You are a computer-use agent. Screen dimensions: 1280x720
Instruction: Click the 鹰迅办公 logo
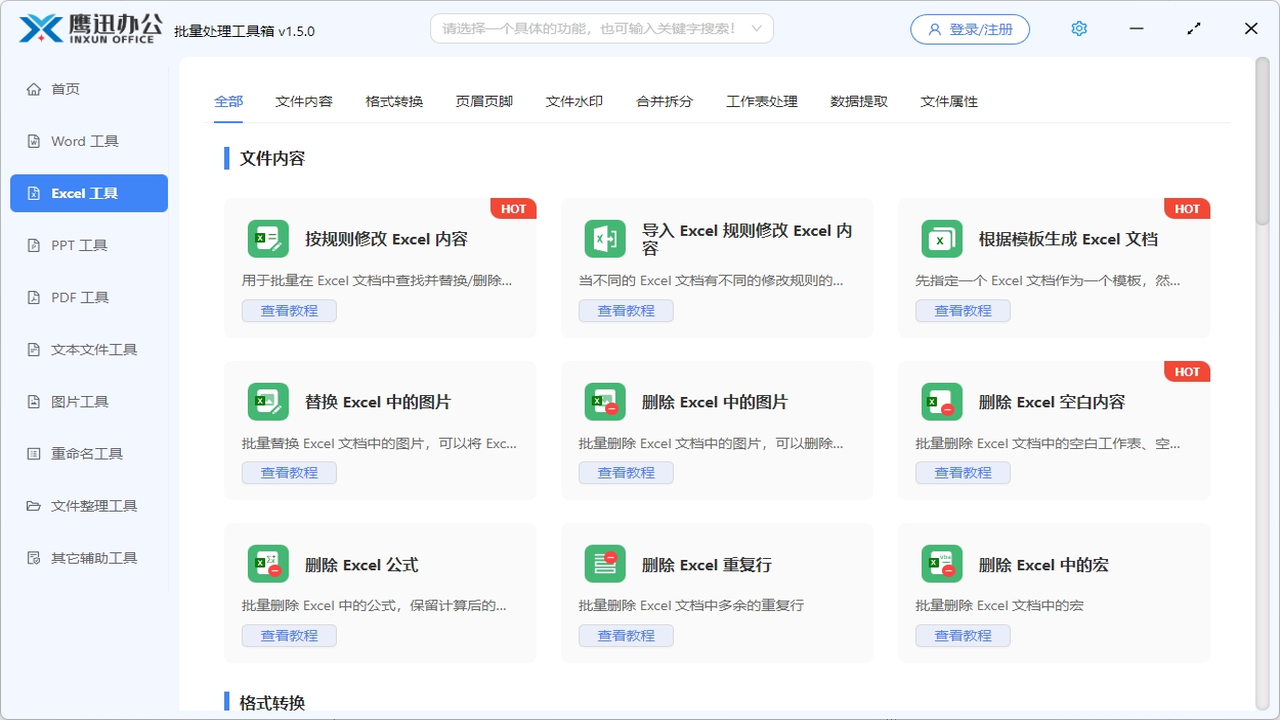90,28
